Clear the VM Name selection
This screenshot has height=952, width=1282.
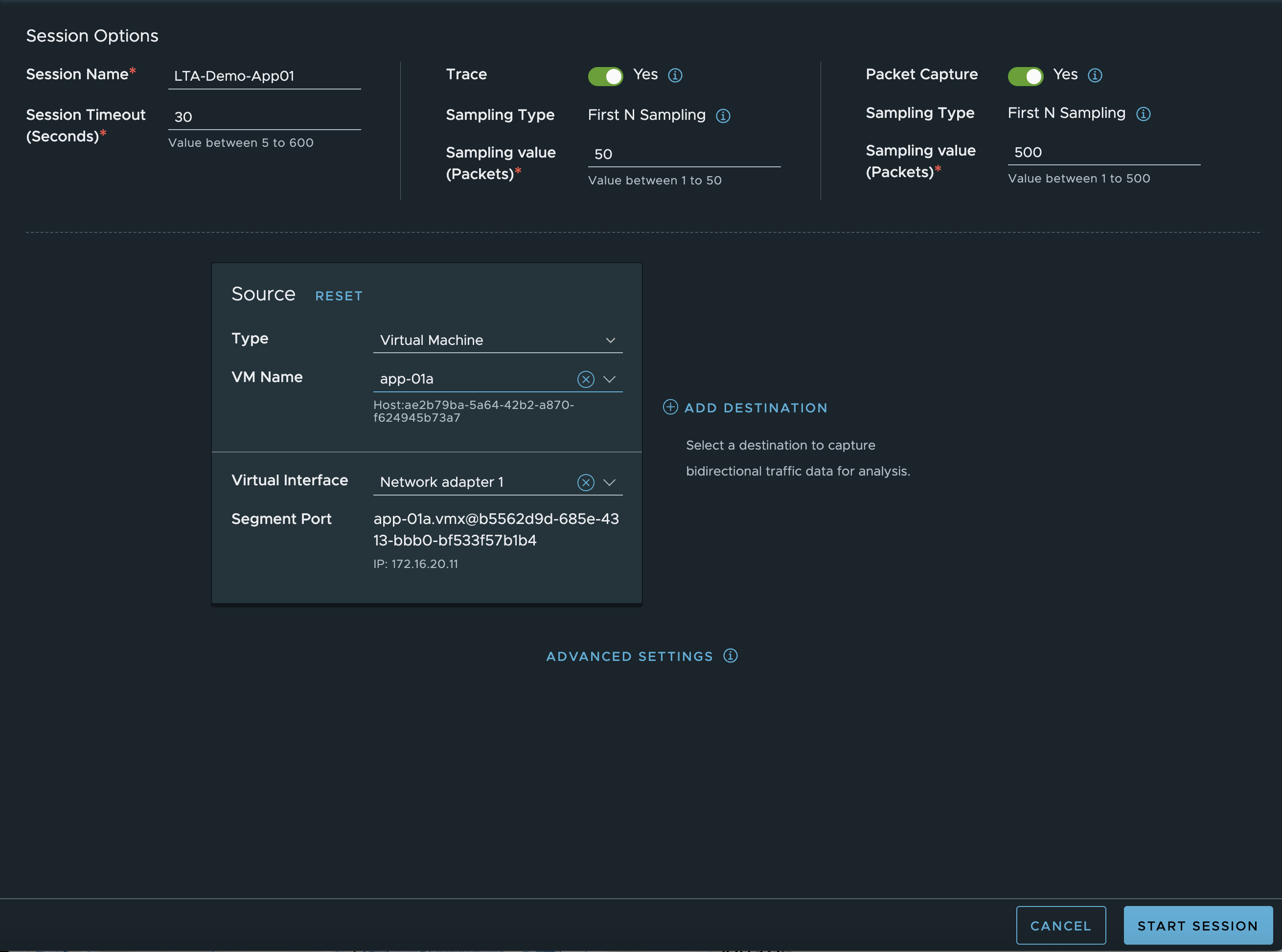586,379
